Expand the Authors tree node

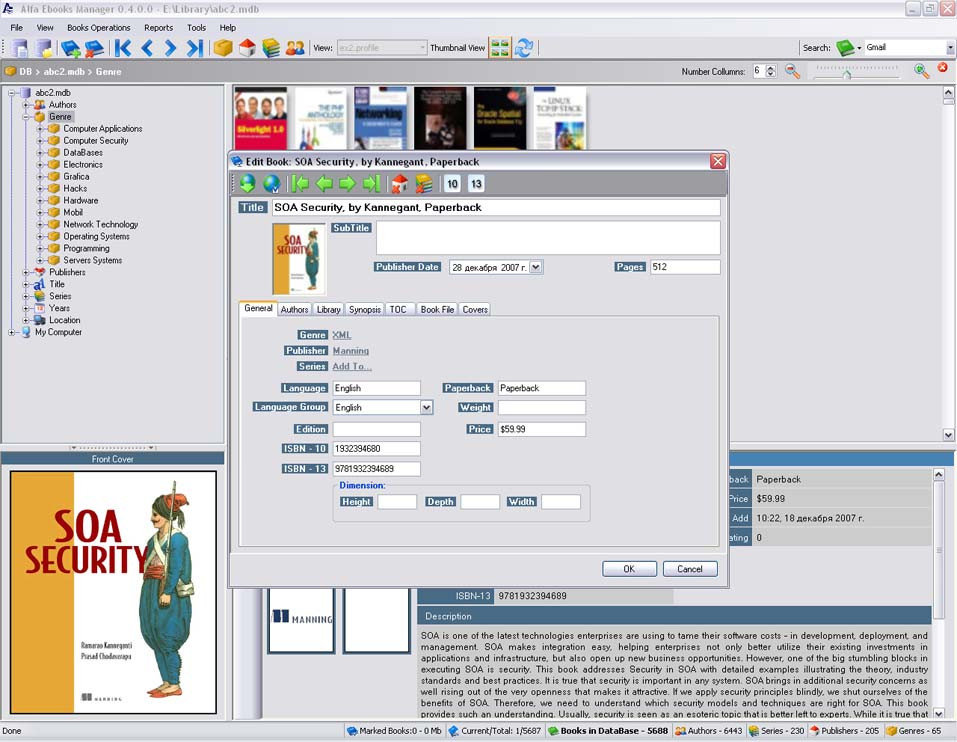point(26,105)
